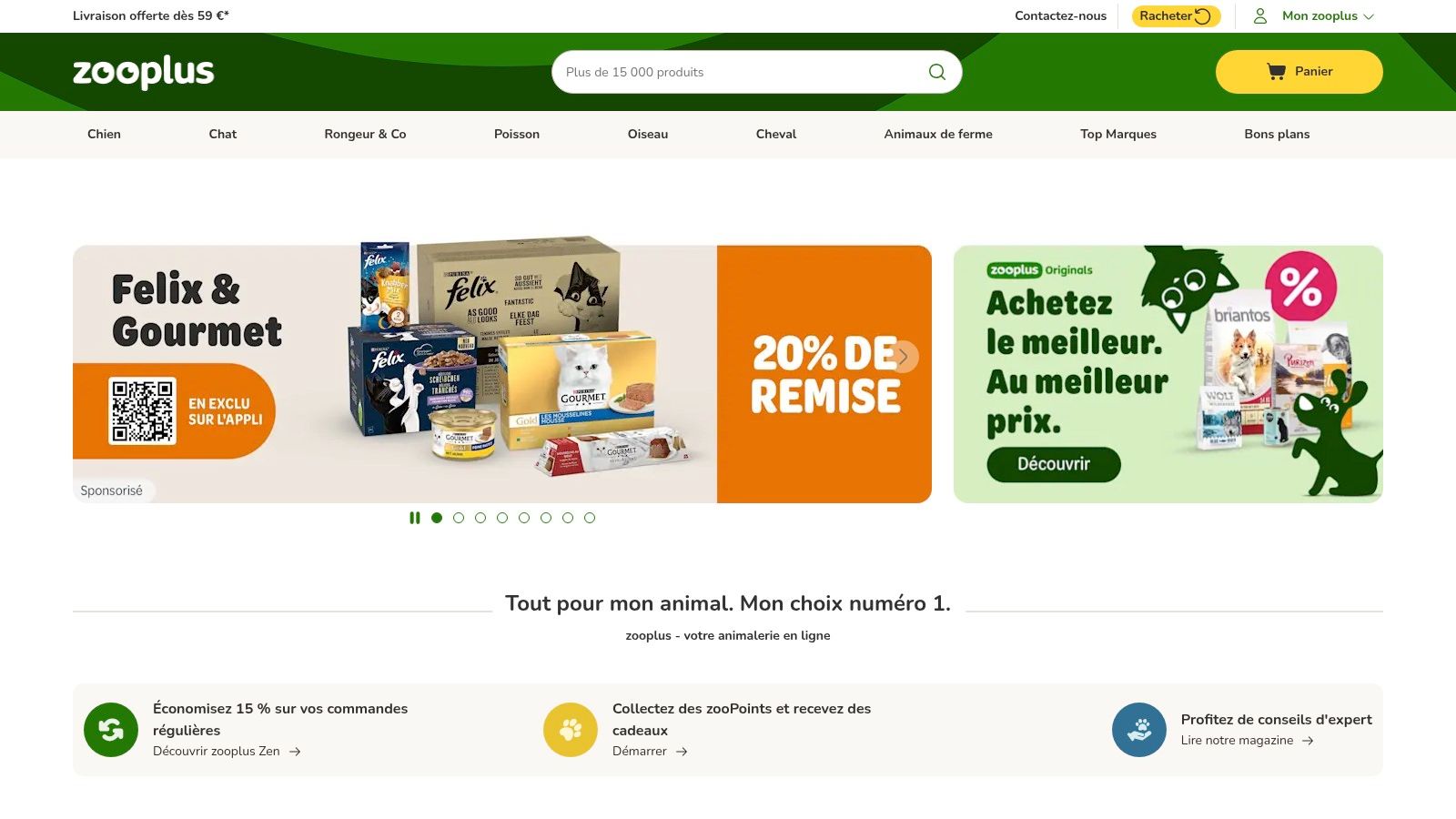1456x819 pixels.
Task: Click the blue expert advice icon
Action: pyautogui.click(x=1139, y=730)
